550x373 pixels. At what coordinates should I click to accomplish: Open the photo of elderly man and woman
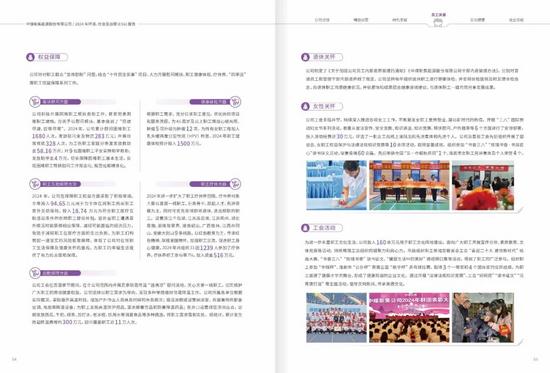(483, 318)
